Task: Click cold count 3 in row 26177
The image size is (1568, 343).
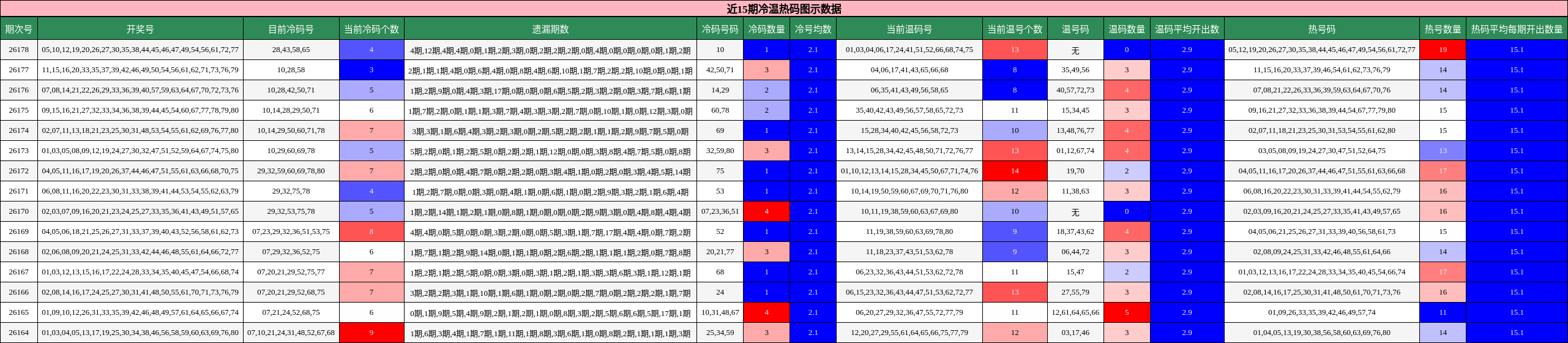Action: coord(371,70)
